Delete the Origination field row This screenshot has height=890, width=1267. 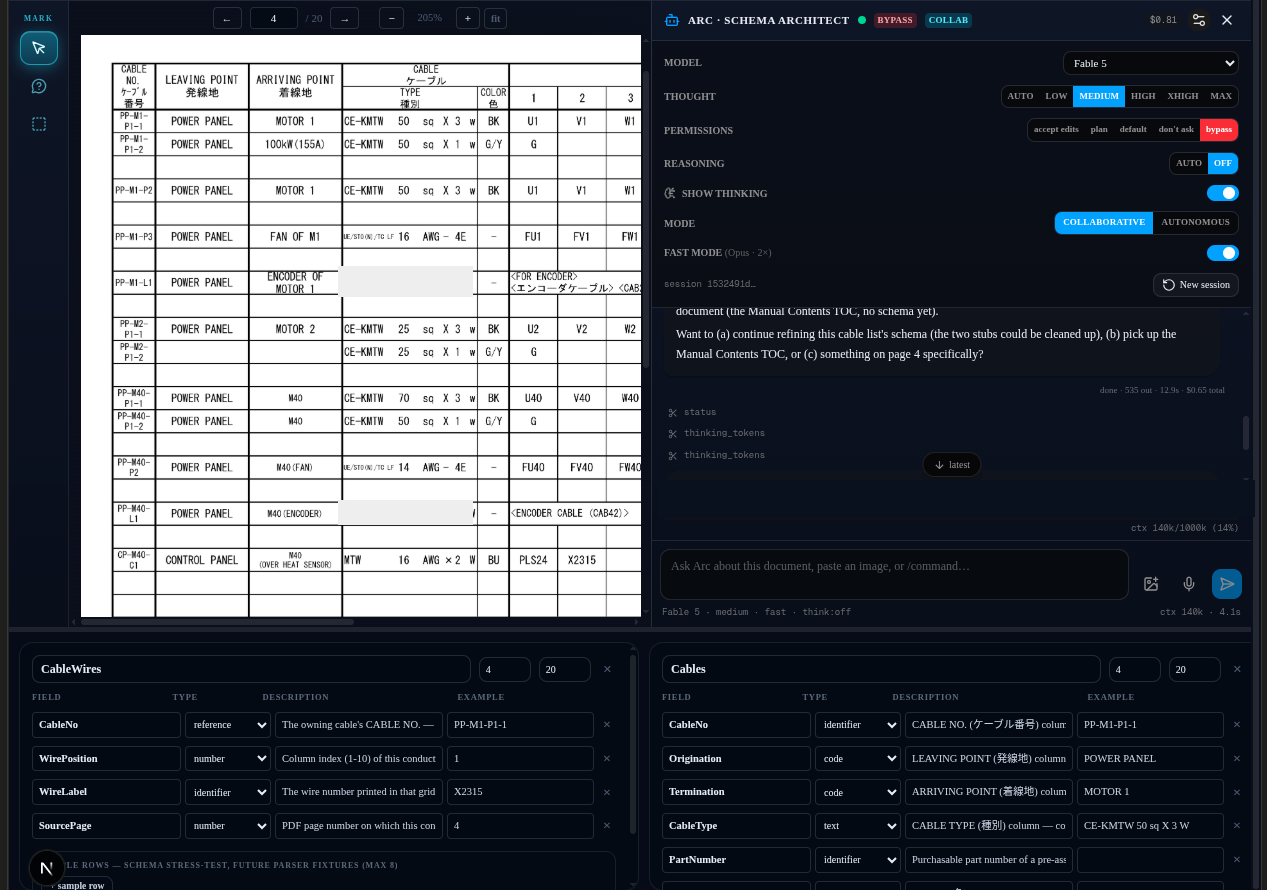click(x=1236, y=759)
